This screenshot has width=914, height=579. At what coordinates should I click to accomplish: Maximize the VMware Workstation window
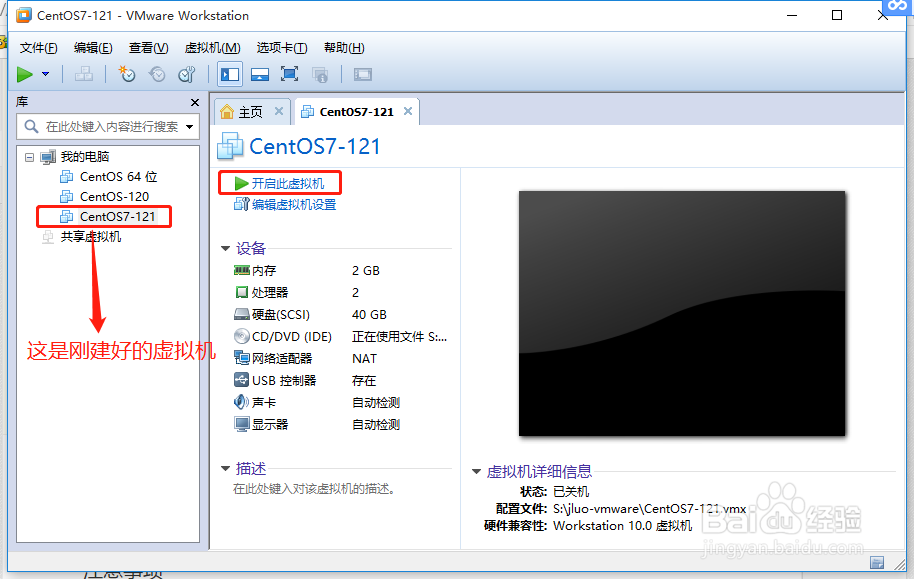point(836,15)
